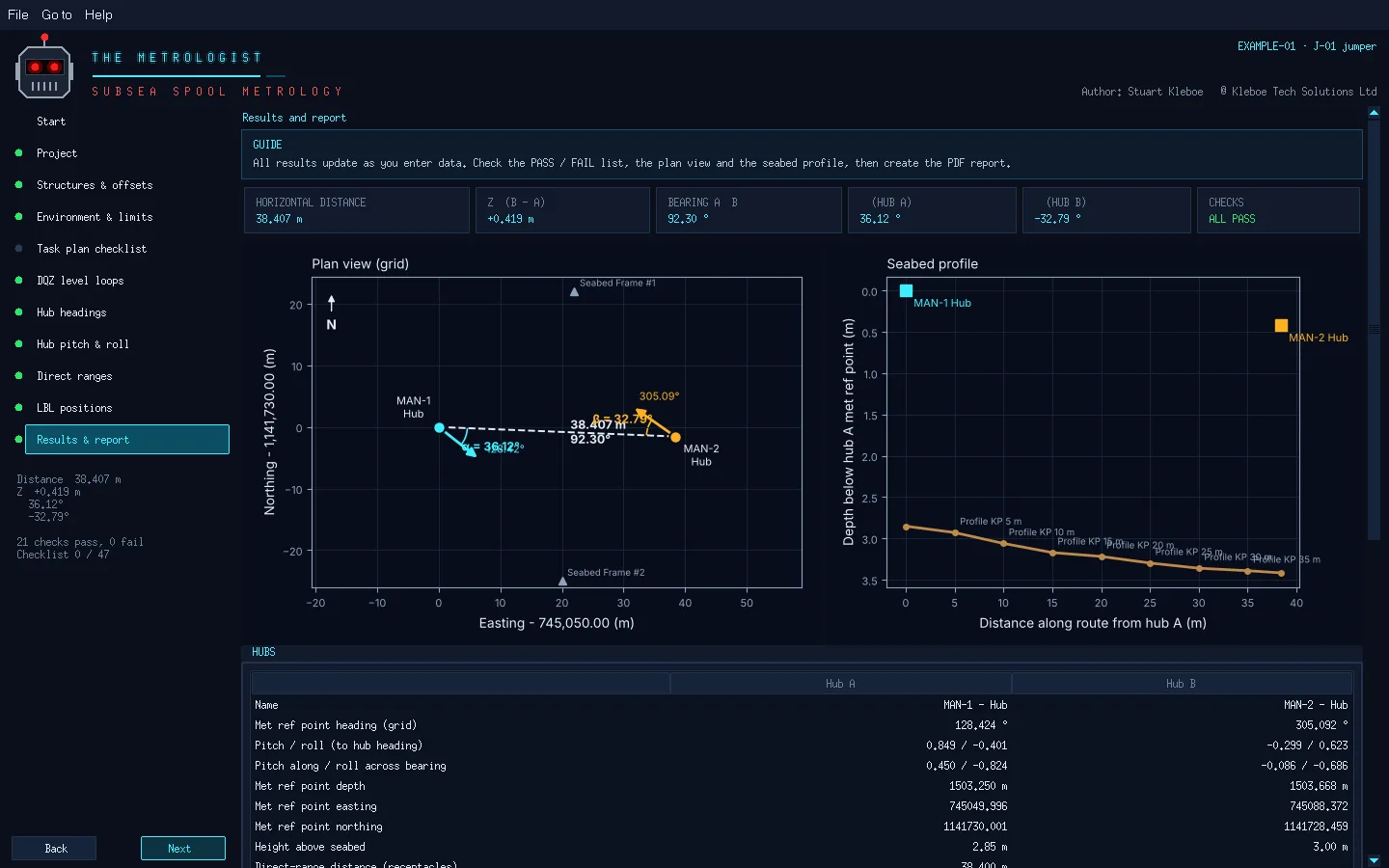Open Hub pitch & roll step
The image size is (1389, 868).
coord(83,344)
